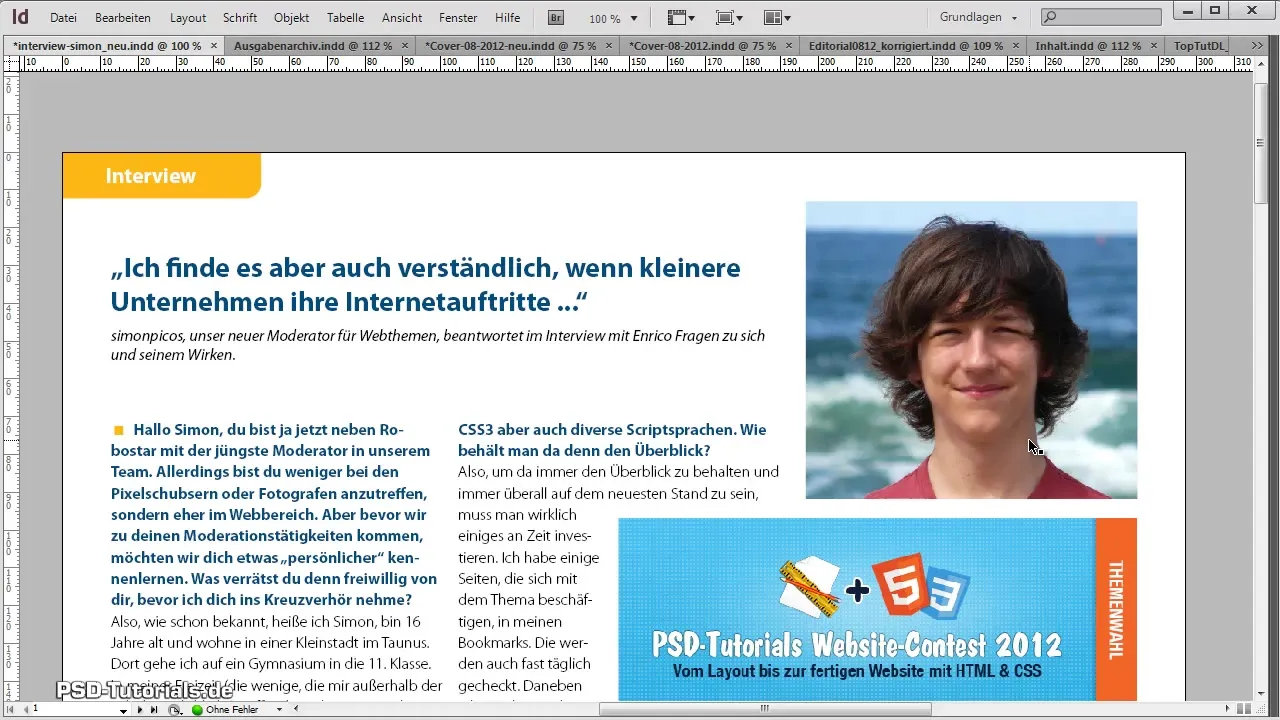Minimize the InDesign window
1280x720 pixels.
1187,11
